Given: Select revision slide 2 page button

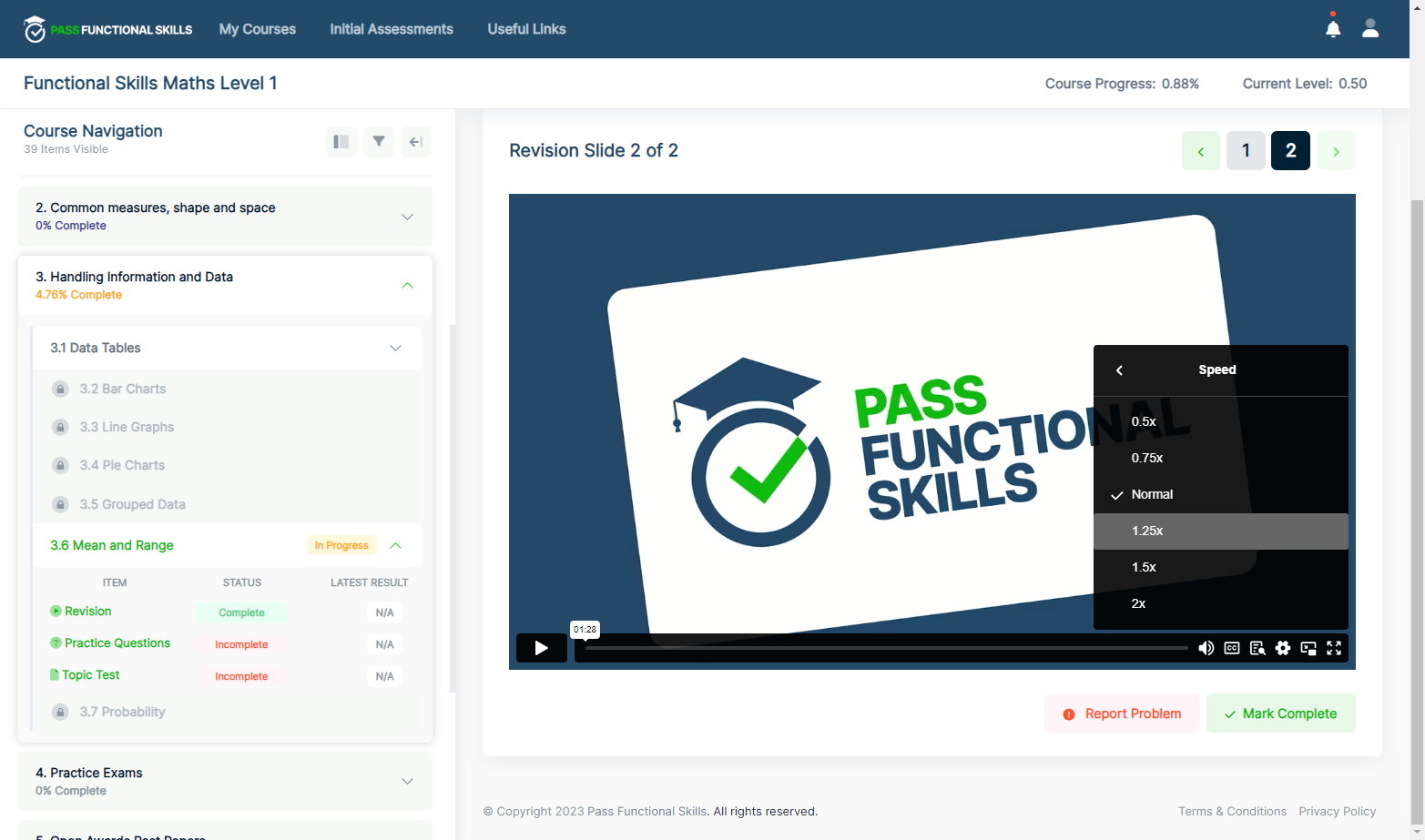Looking at the screenshot, I should (x=1291, y=151).
